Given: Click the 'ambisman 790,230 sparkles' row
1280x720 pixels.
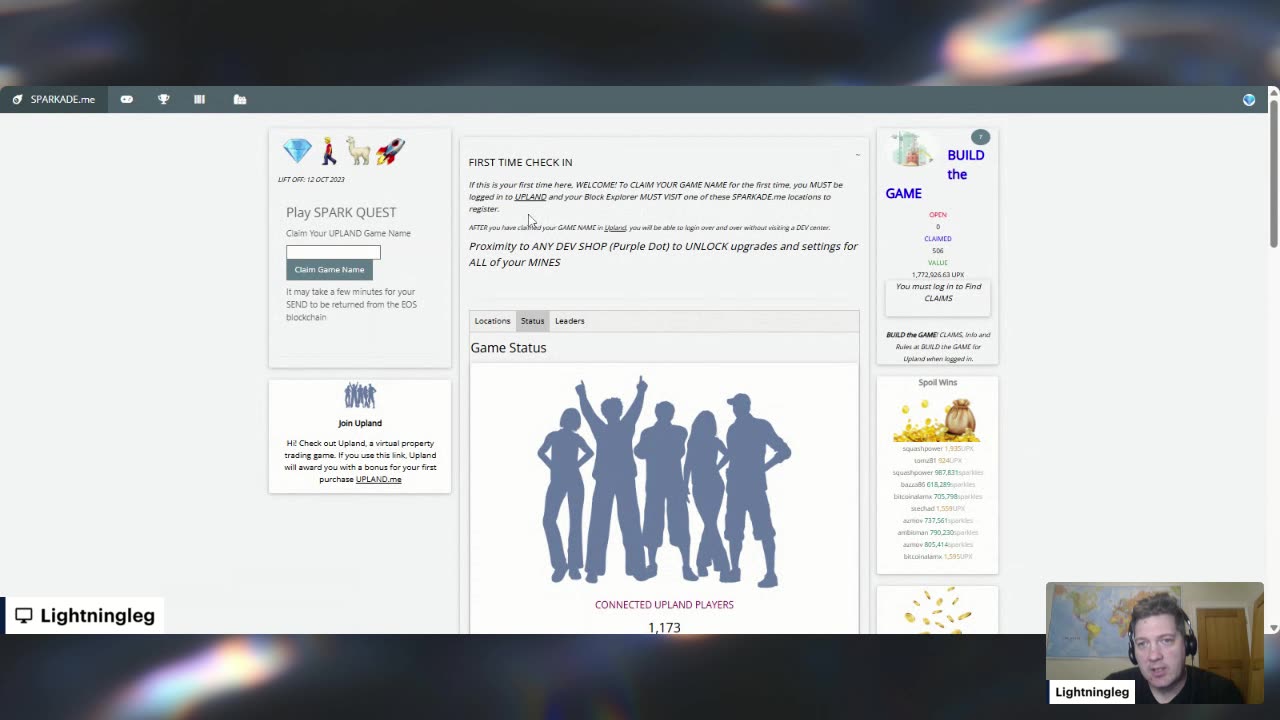Looking at the screenshot, I should coord(938,533).
